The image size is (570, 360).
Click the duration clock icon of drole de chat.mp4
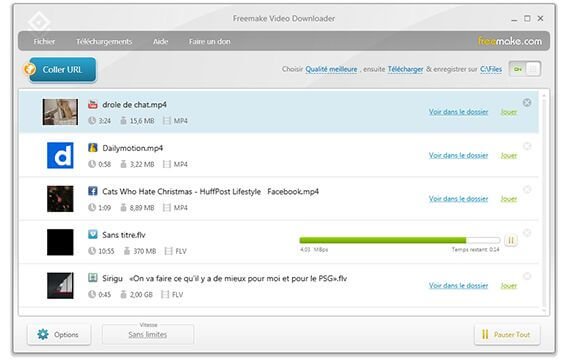pos(92,120)
